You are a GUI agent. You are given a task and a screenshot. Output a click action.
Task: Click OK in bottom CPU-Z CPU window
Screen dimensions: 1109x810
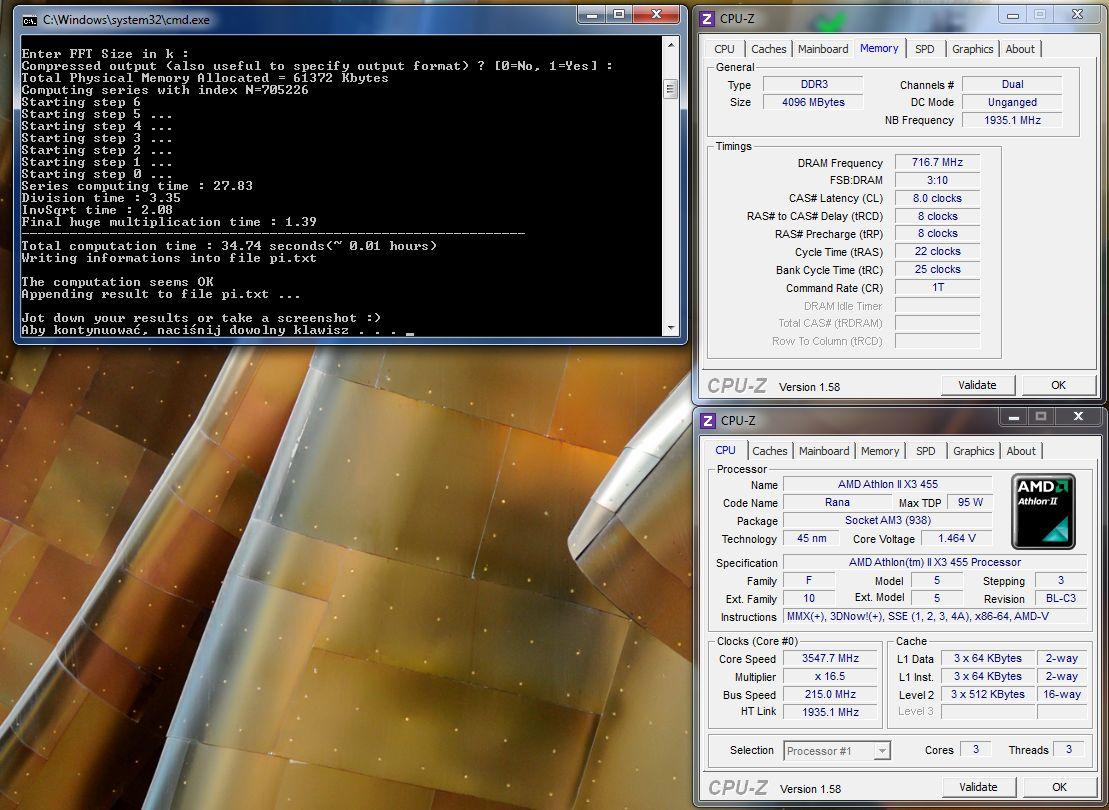pyautogui.click(x=1059, y=787)
